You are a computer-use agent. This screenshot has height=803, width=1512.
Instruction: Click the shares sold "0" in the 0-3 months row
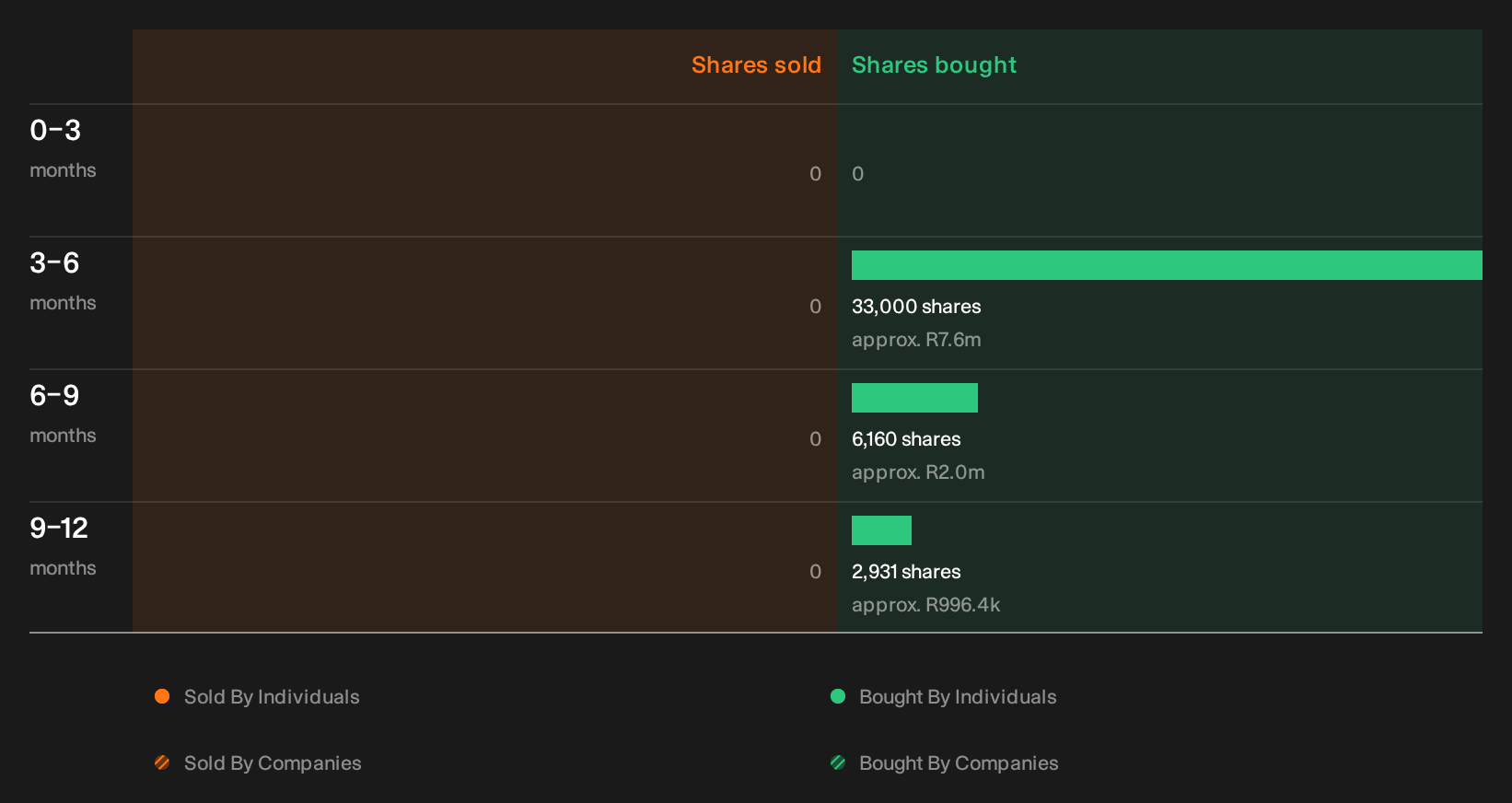[x=815, y=174]
